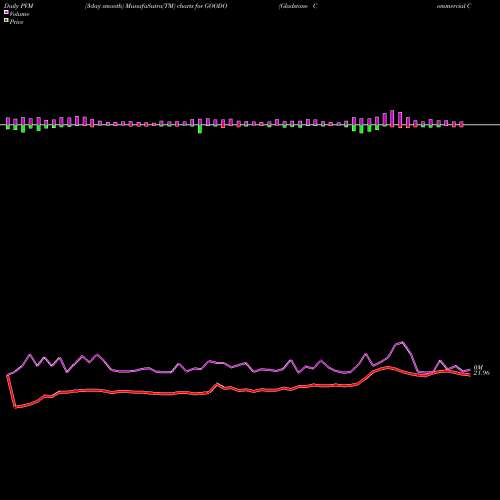Select the "Volume" legend label
Image resolution: width=500 pixels, height=500 pixels.
(x=19, y=14)
